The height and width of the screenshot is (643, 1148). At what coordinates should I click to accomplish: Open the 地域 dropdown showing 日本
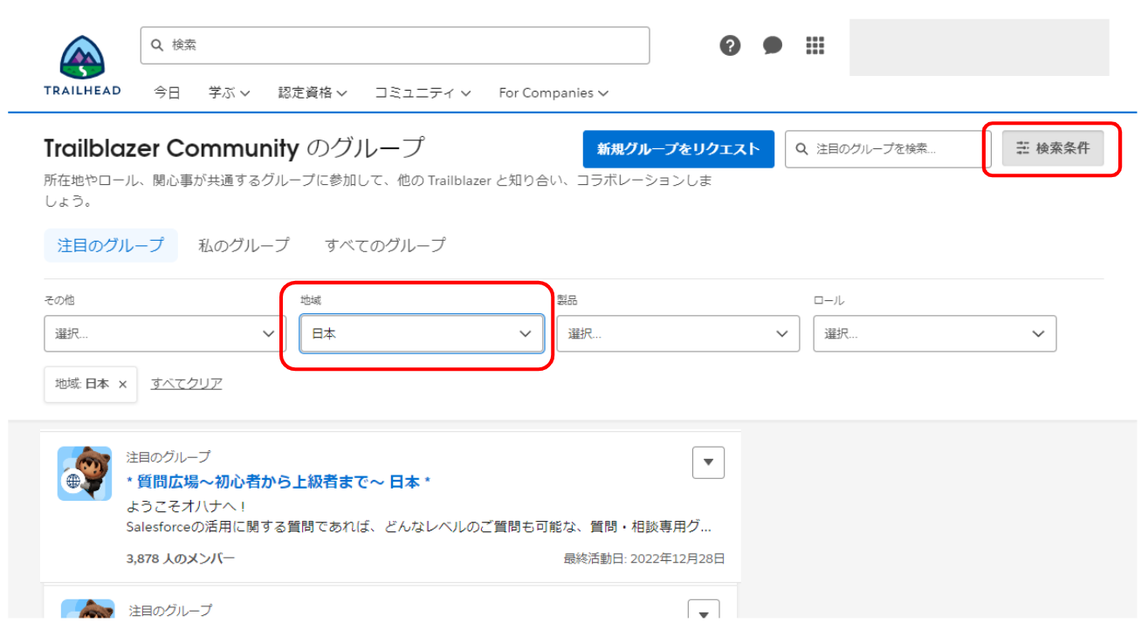pos(422,334)
